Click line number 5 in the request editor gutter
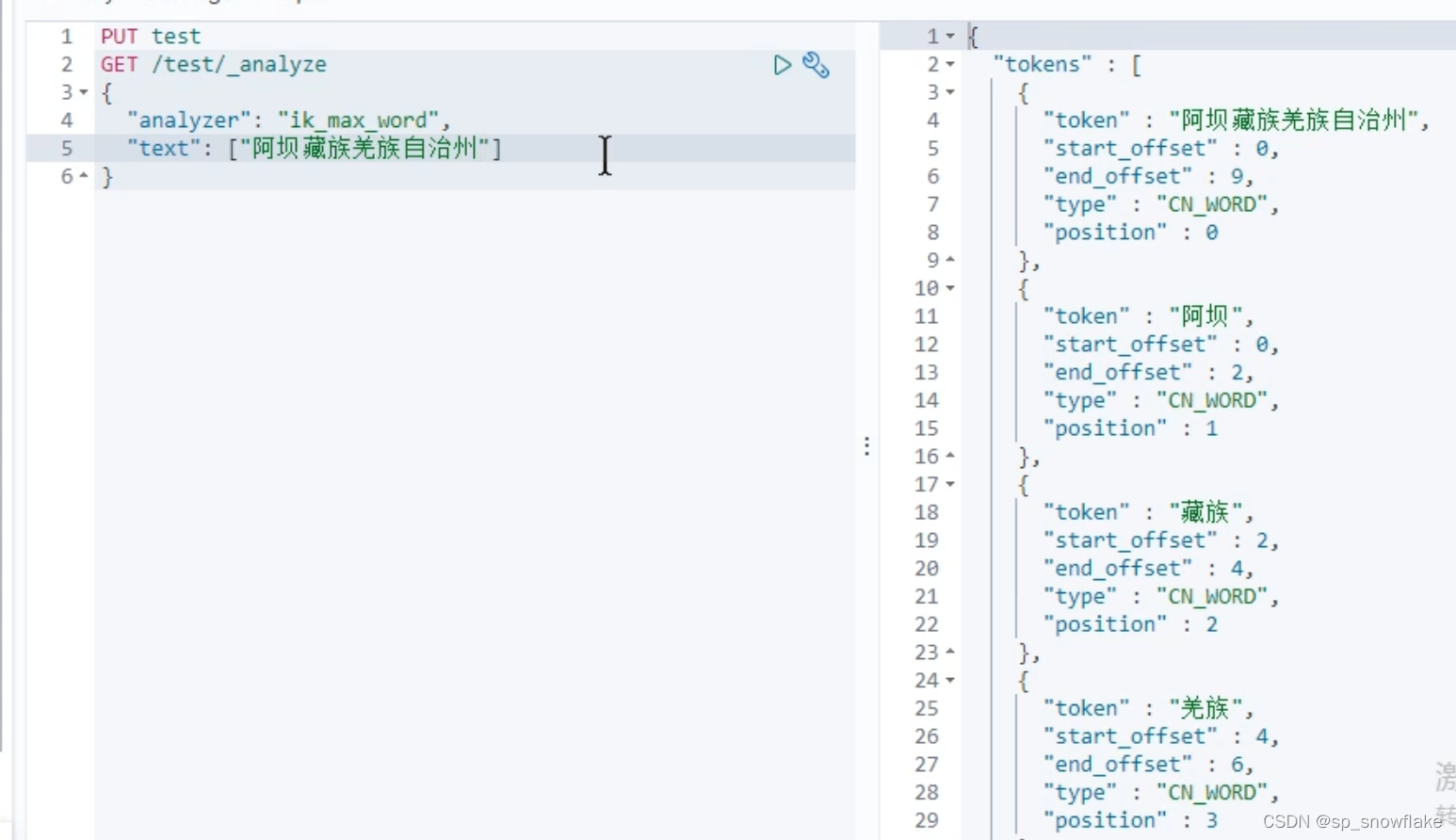This screenshot has width=1456, height=840. tap(67, 149)
